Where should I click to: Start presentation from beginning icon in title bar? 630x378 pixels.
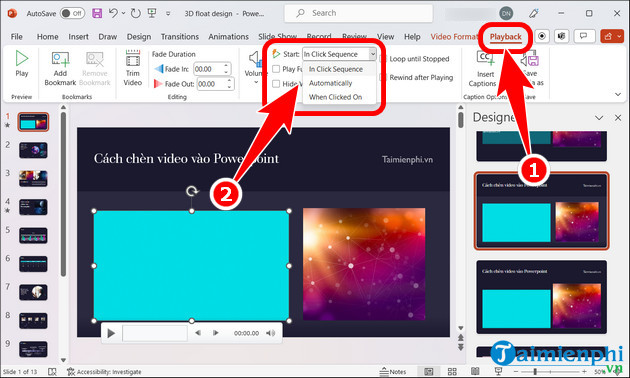point(152,13)
